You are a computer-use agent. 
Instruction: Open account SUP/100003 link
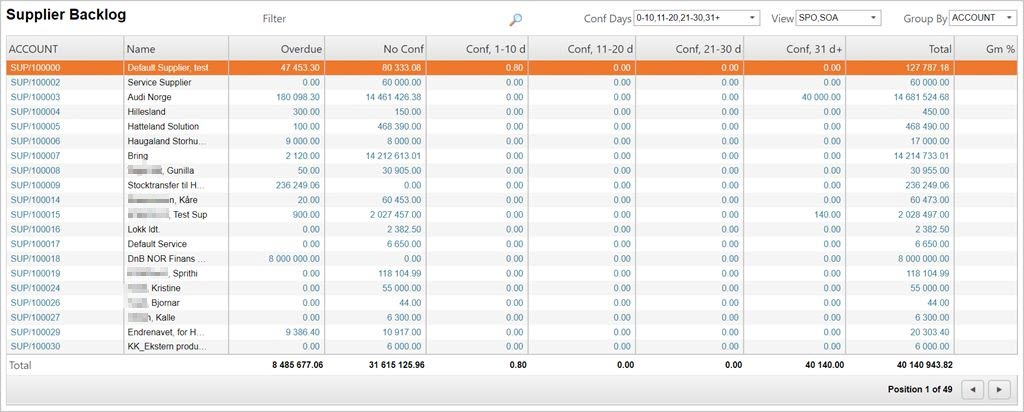pyautogui.click(x=35, y=97)
